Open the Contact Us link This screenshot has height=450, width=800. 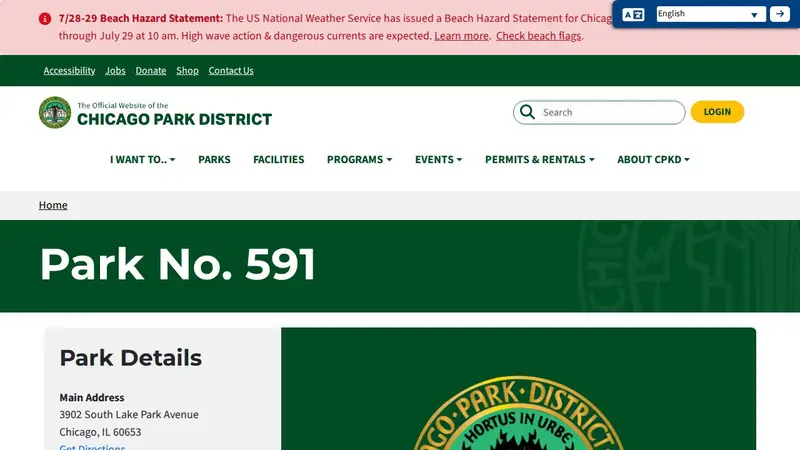[x=231, y=70]
